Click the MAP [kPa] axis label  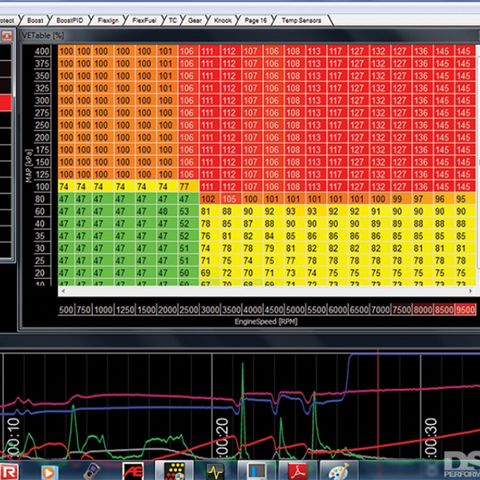pyautogui.click(x=29, y=166)
